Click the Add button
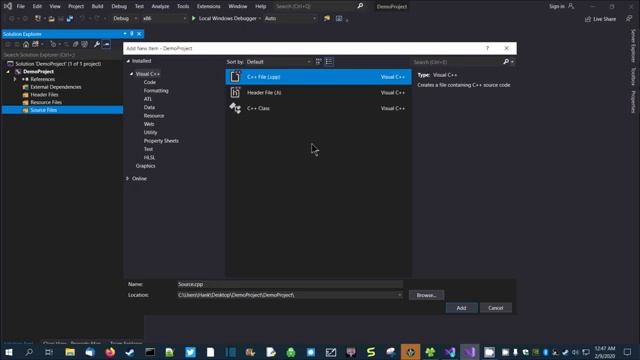This screenshot has width=640, height=360. pos(461,308)
